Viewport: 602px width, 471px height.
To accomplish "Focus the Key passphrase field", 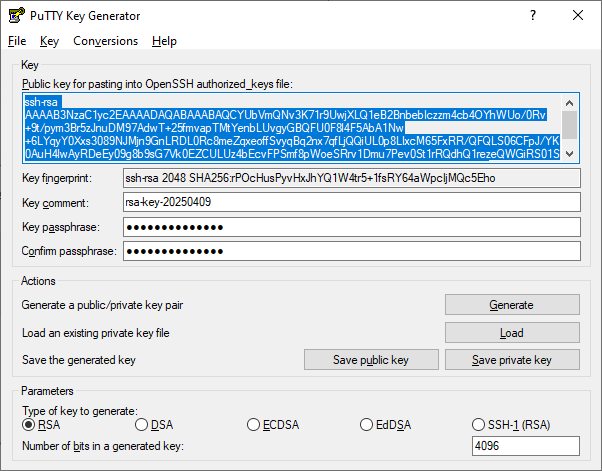I will (x=352, y=227).
